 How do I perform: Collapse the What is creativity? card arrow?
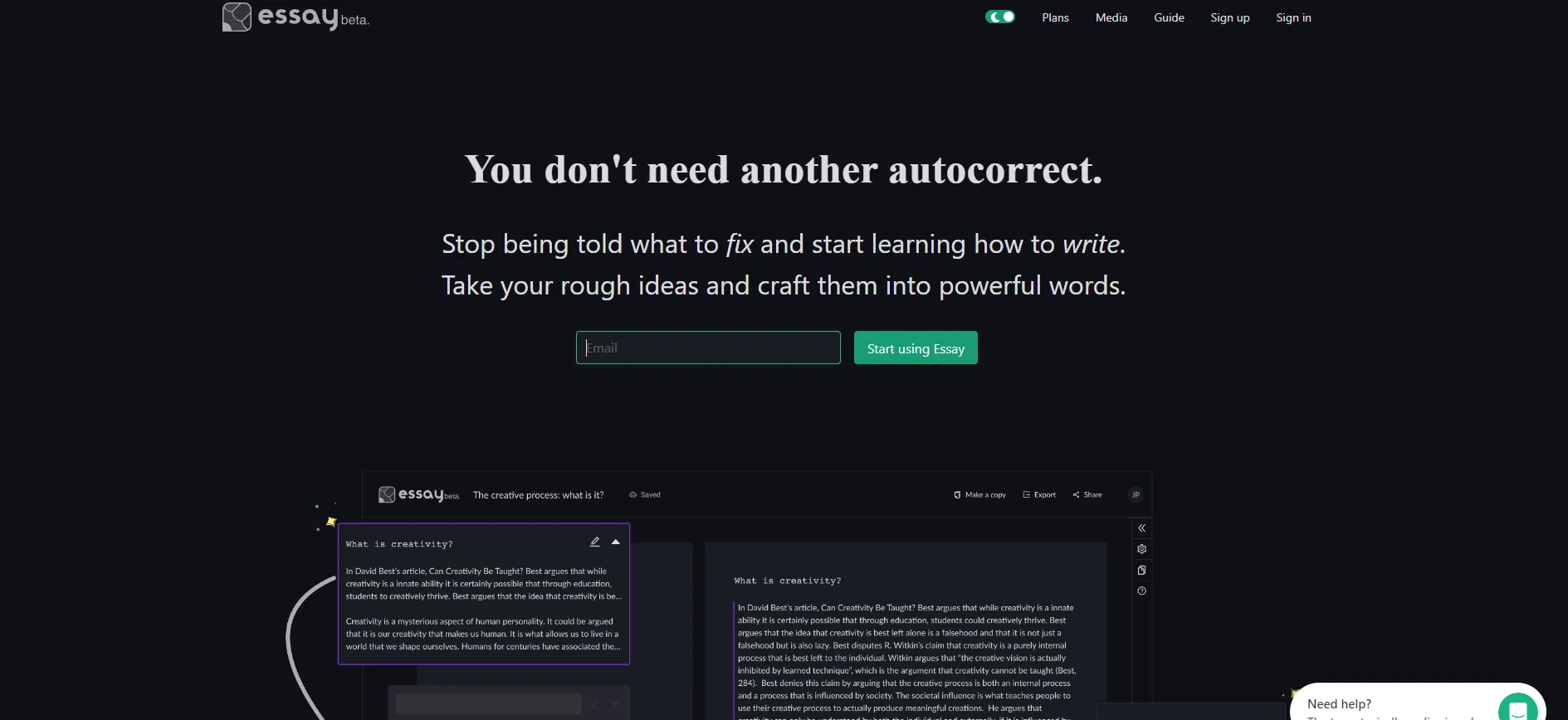point(616,542)
